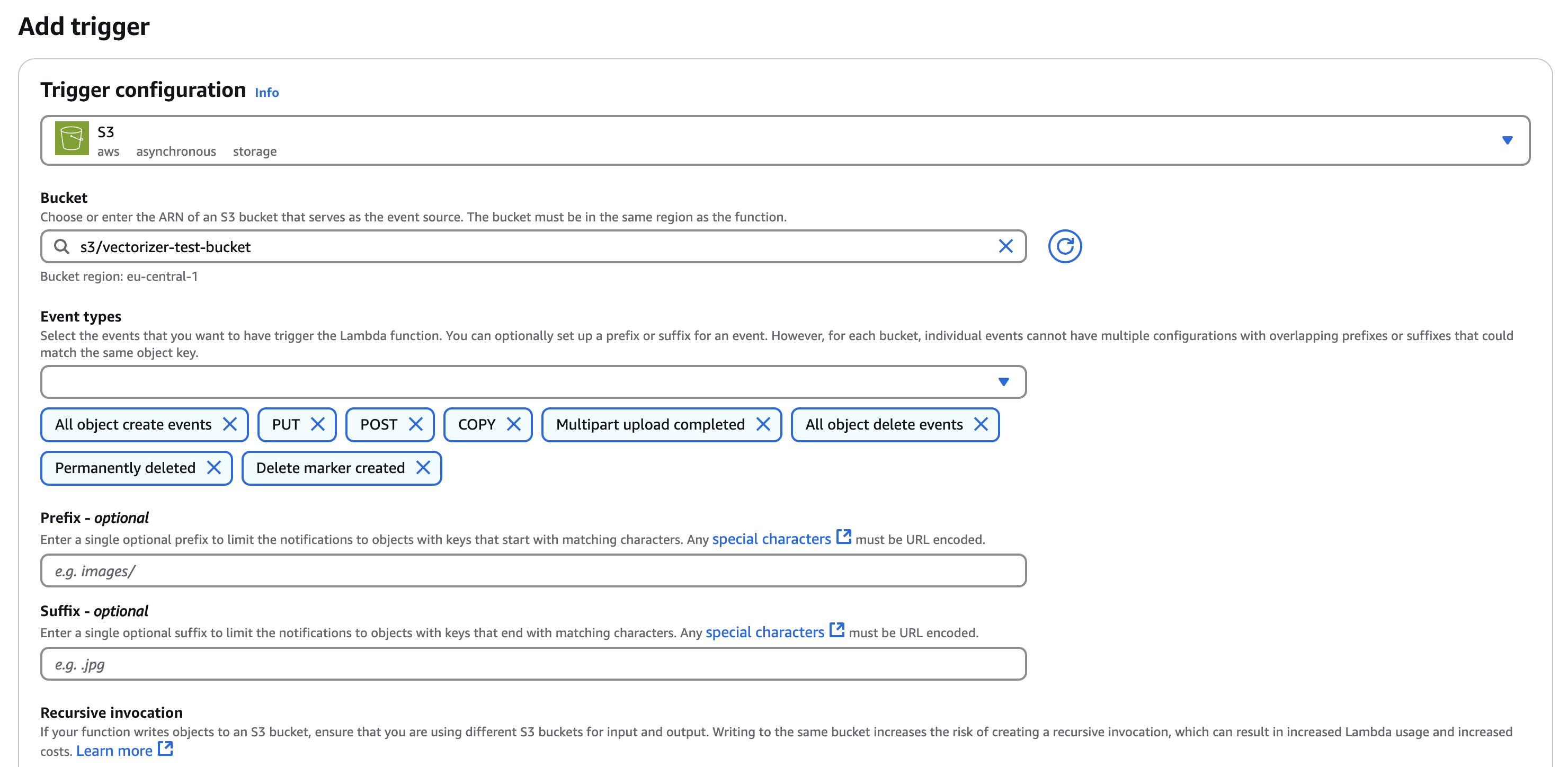Click the 'All object delete events' tag label
Screen dimensions: 1568x767
coord(884,424)
